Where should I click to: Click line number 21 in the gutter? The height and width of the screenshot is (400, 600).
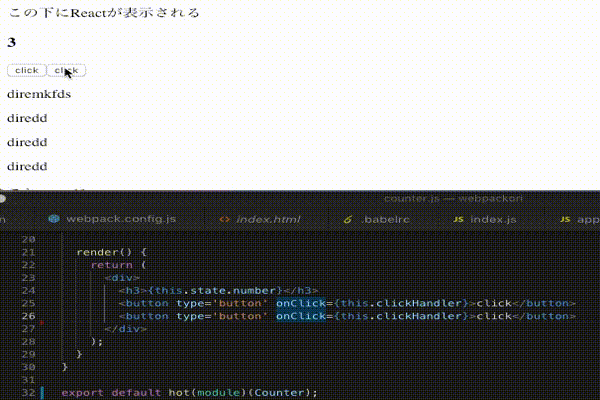tap(28, 252)
